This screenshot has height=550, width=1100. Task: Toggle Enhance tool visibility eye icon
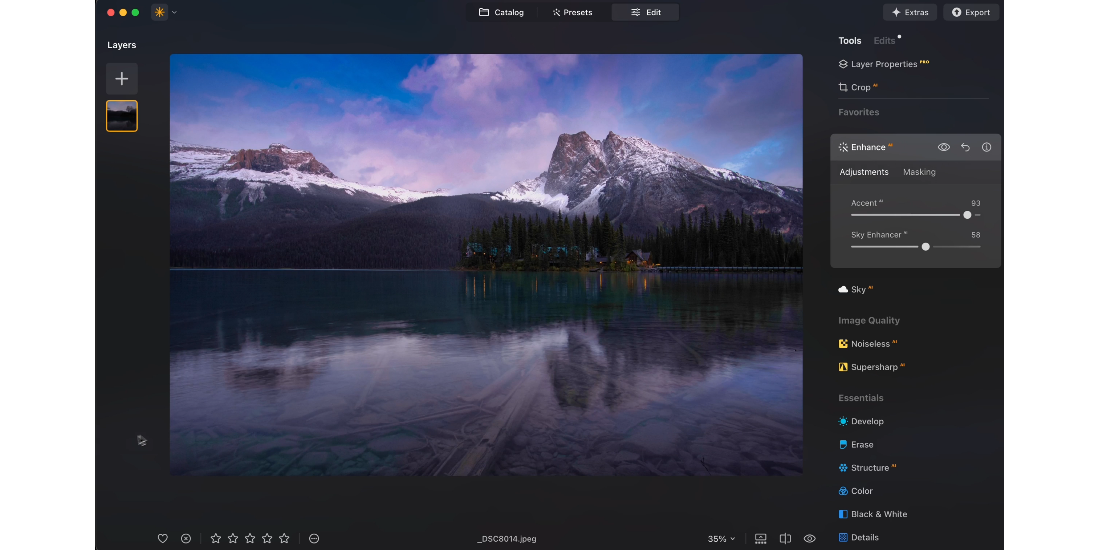click(943, 147)
